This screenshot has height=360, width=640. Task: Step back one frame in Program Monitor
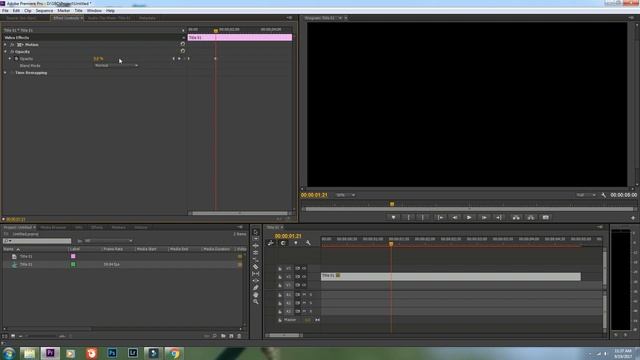[x=455, y=218]
